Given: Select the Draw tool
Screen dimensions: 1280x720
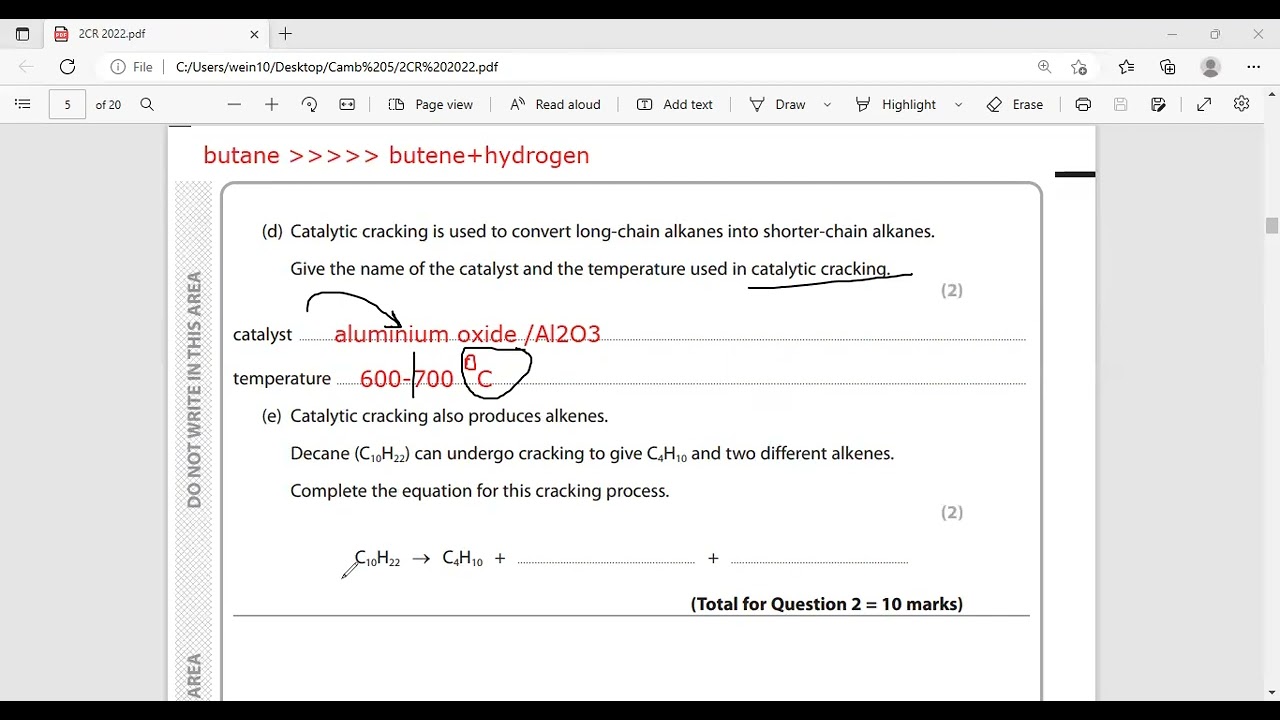Looking at the screenshot, I should coord(778,104).
